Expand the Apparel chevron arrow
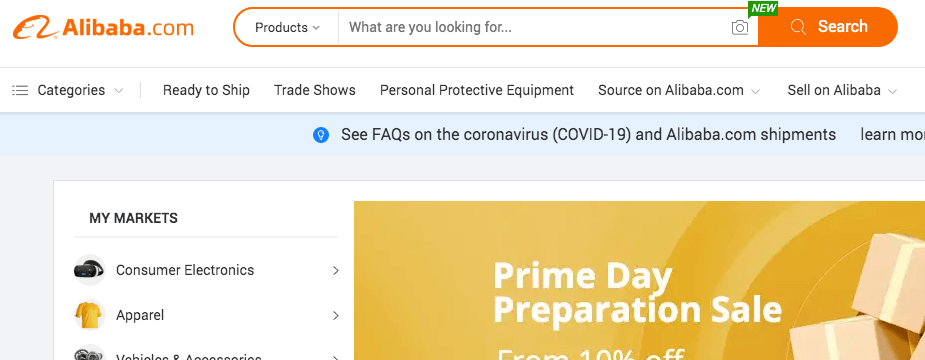Viewport: 925px width, 360px height. pyautogui.click(x=336, y=316)
